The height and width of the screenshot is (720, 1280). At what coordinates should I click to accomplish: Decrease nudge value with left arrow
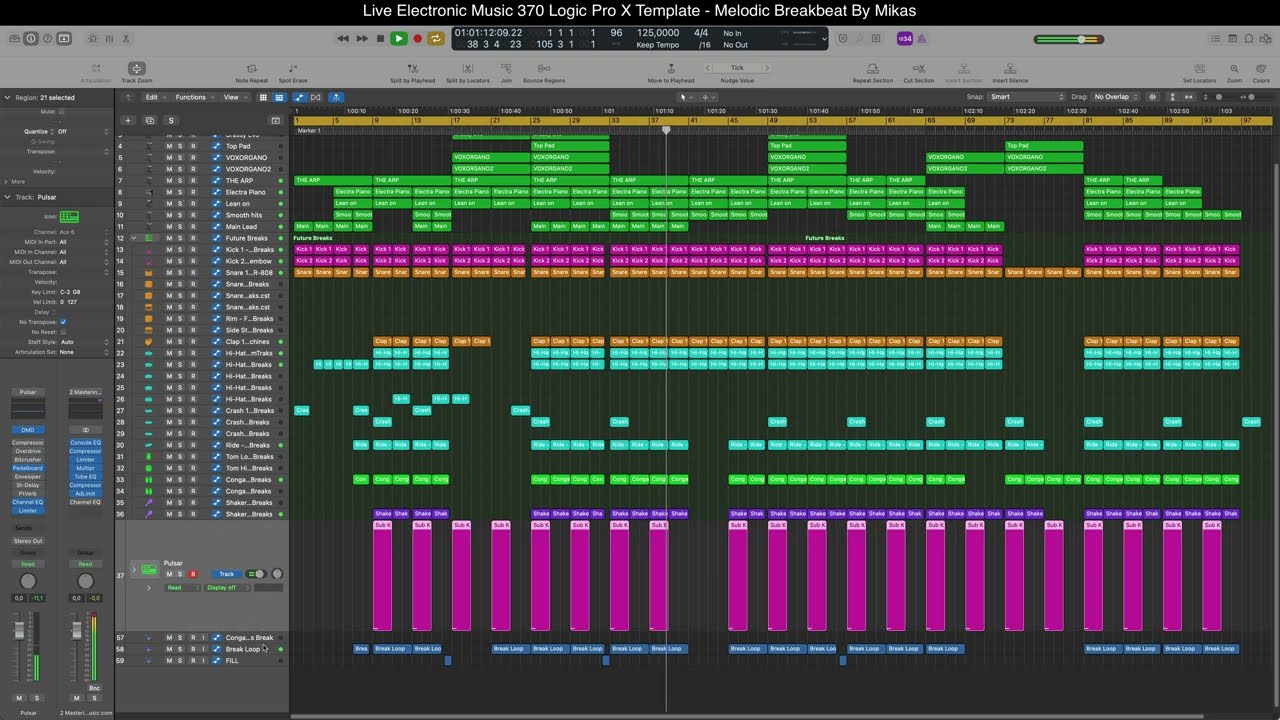click(708, 68)
